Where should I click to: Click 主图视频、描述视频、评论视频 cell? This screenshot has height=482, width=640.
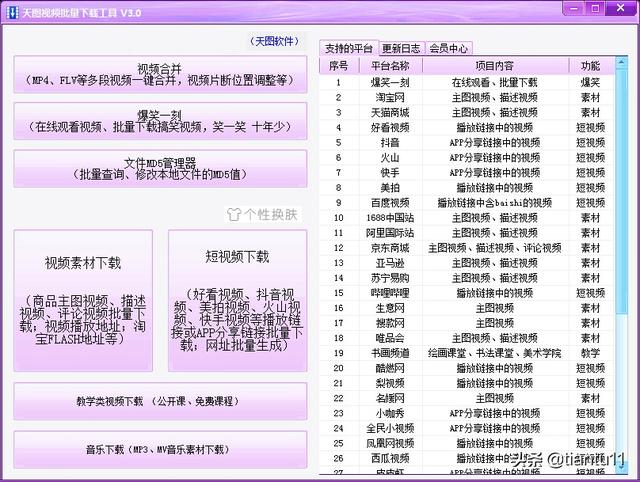click(495, 248)
